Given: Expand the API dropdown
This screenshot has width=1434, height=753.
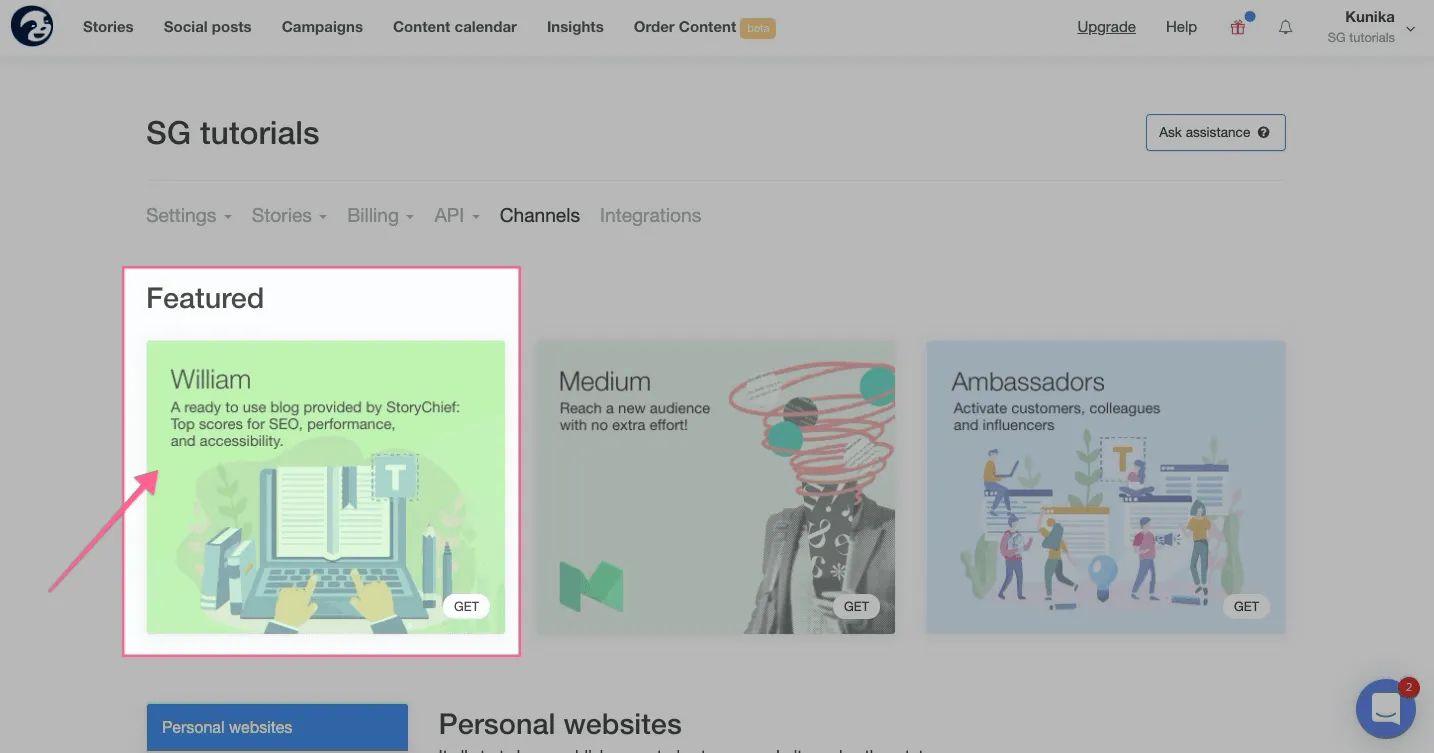Looking at the screenshot, I should (x=457, y=215).
